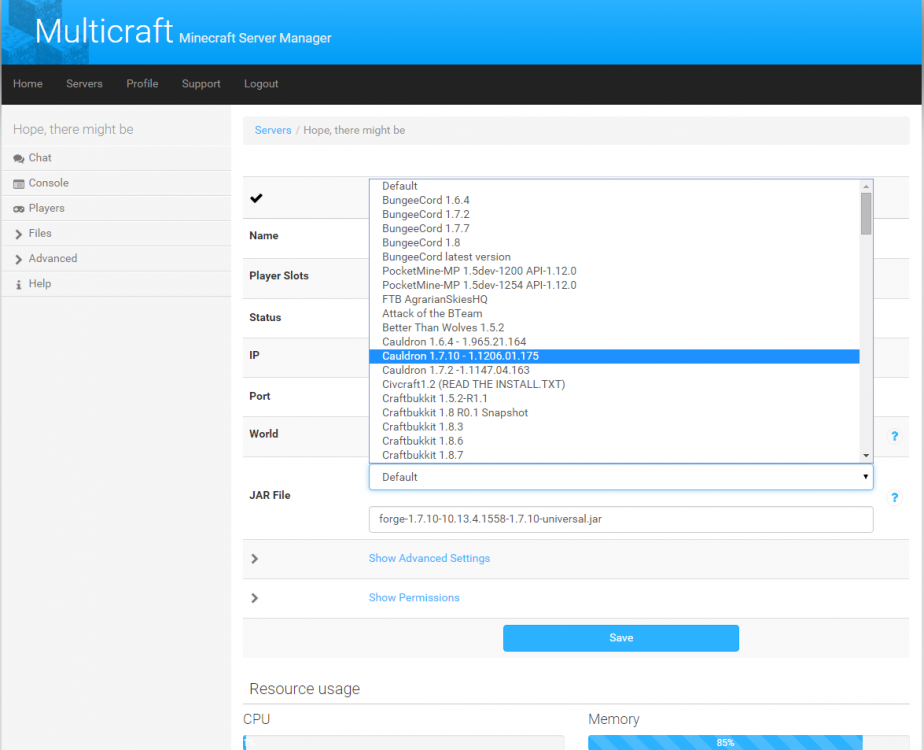Expand the Files section chevron
The width and height of the screenshot is (924, 750).
(x=19, y=234)
